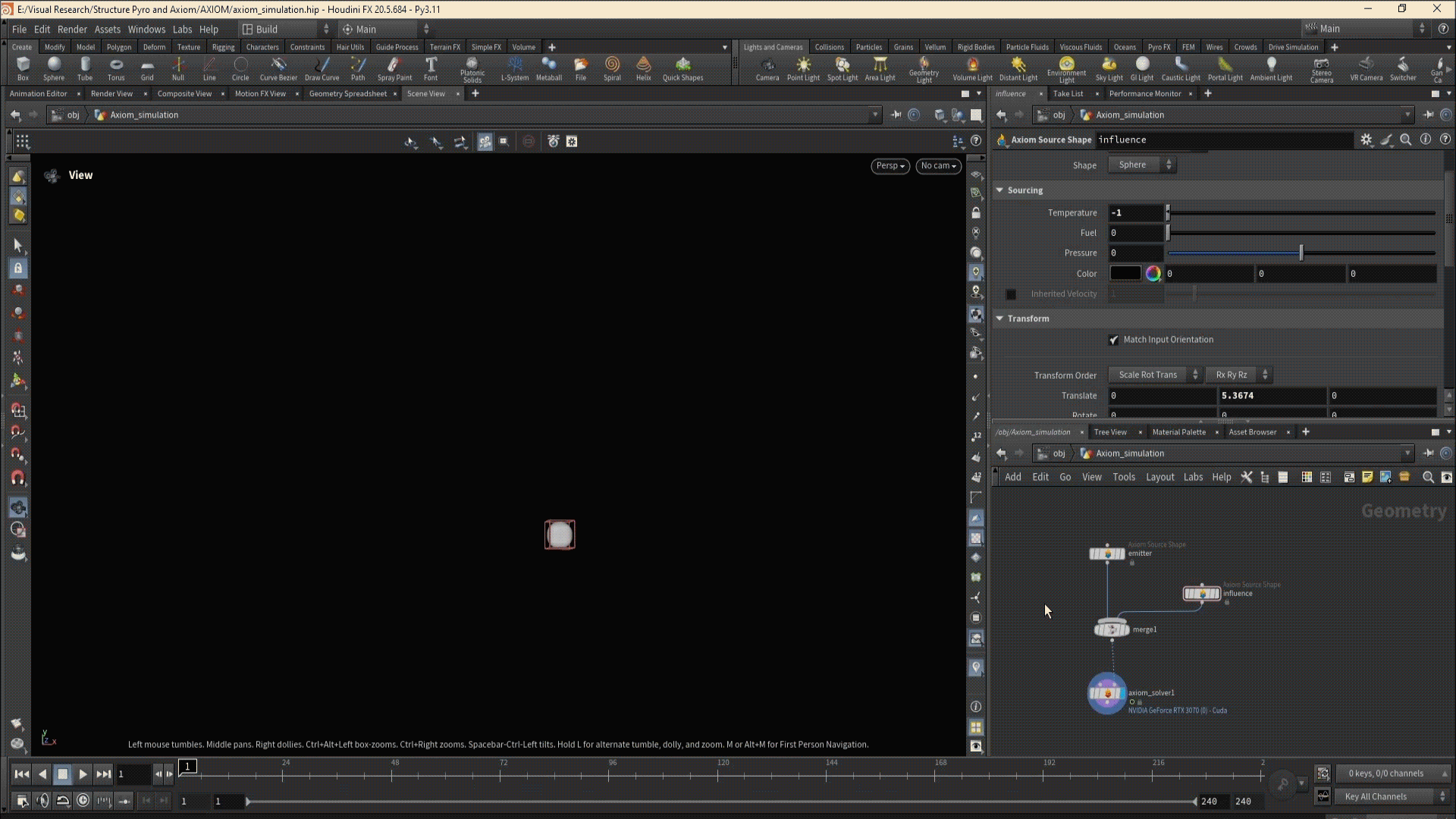Enable the Inherited Velocity checkbox
The width and height of the screenshot is (1456, 819).
(1011, 294)
